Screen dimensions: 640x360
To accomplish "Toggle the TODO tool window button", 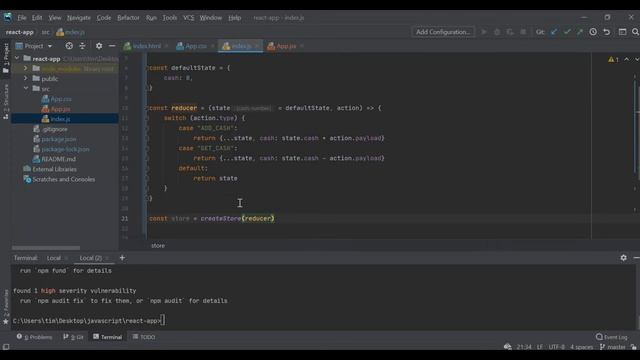I will click(144, 337).
